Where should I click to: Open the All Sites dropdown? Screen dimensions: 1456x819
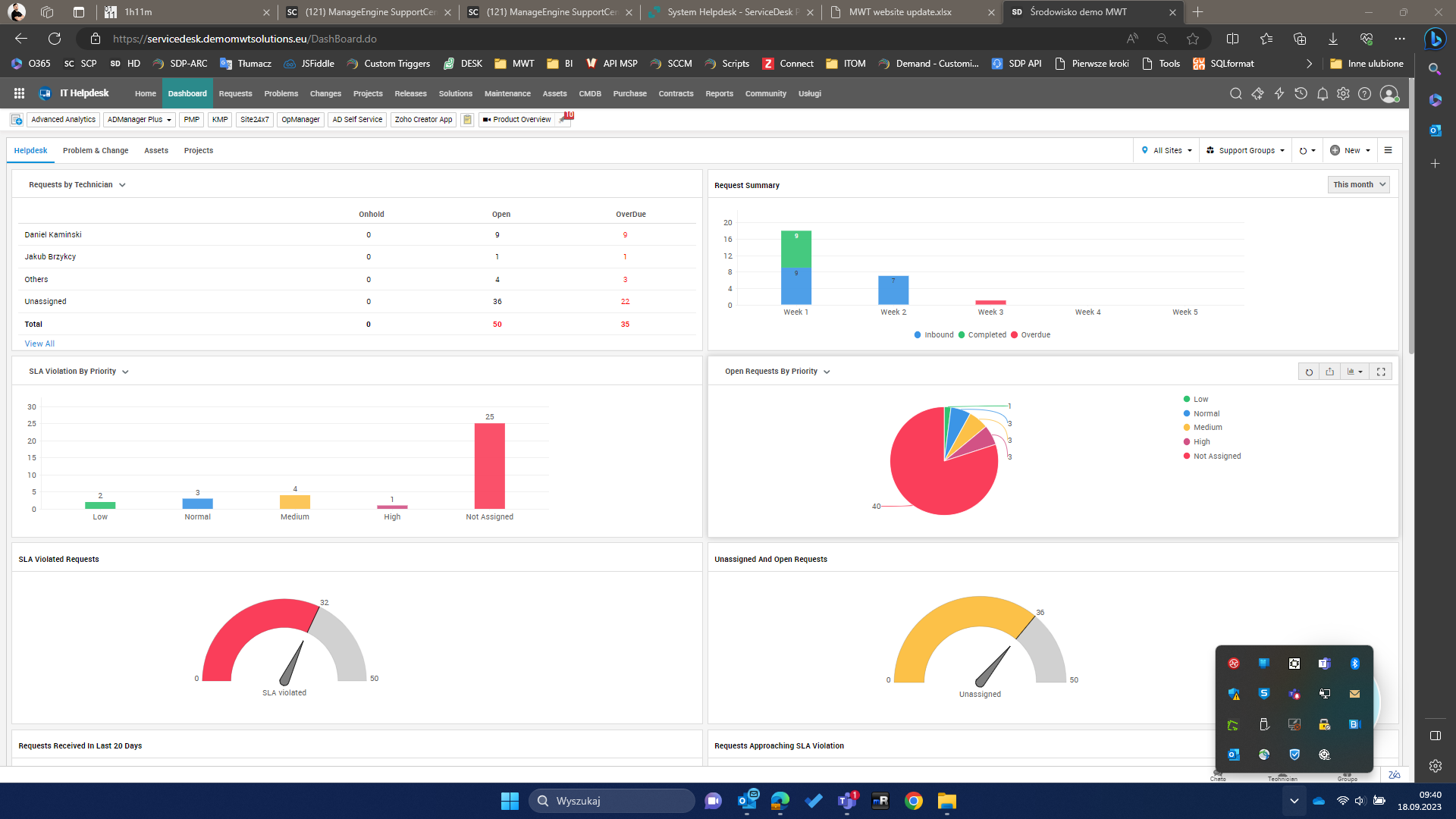pyautogui.click(x=1166, y=150)
